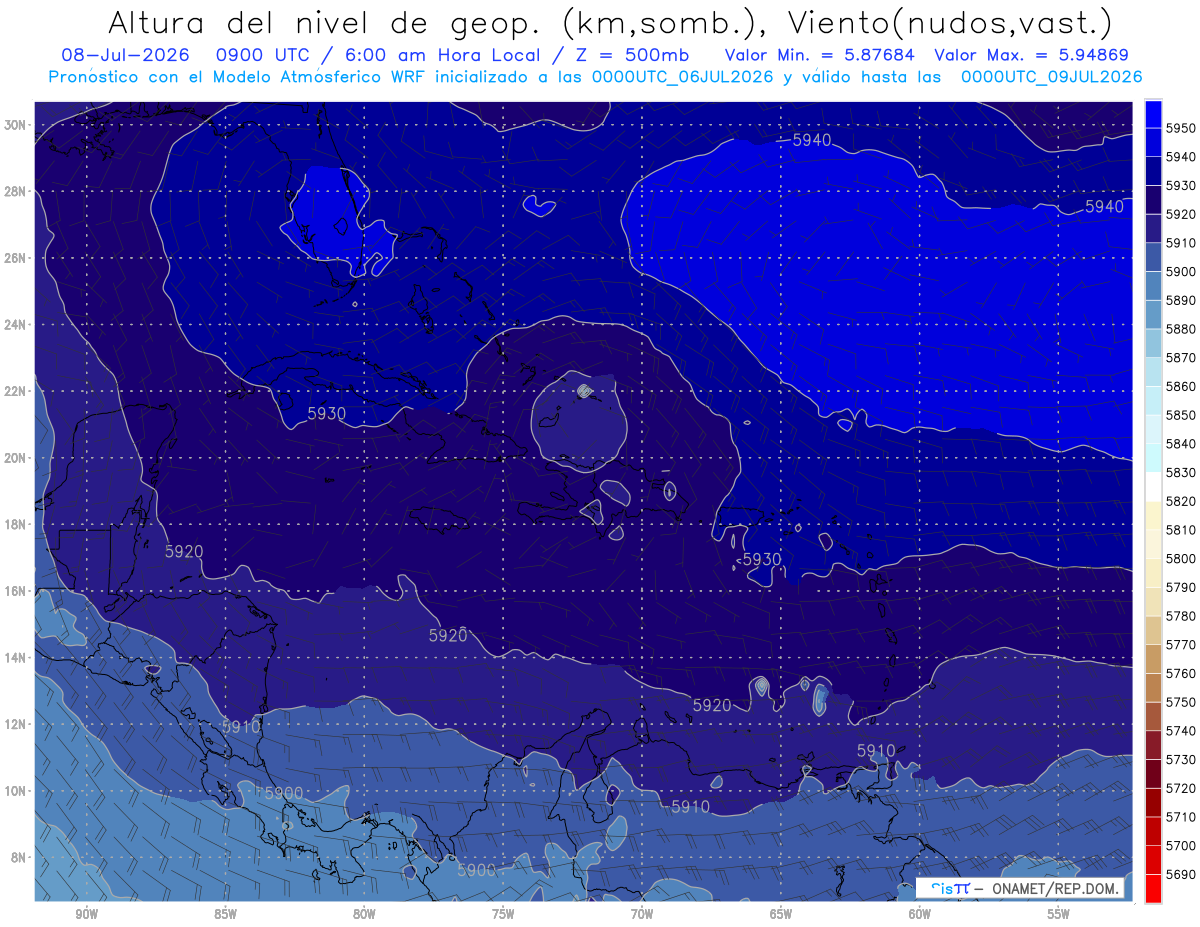Pick the bright red swatch below 5690

(x=1153, y=888)
